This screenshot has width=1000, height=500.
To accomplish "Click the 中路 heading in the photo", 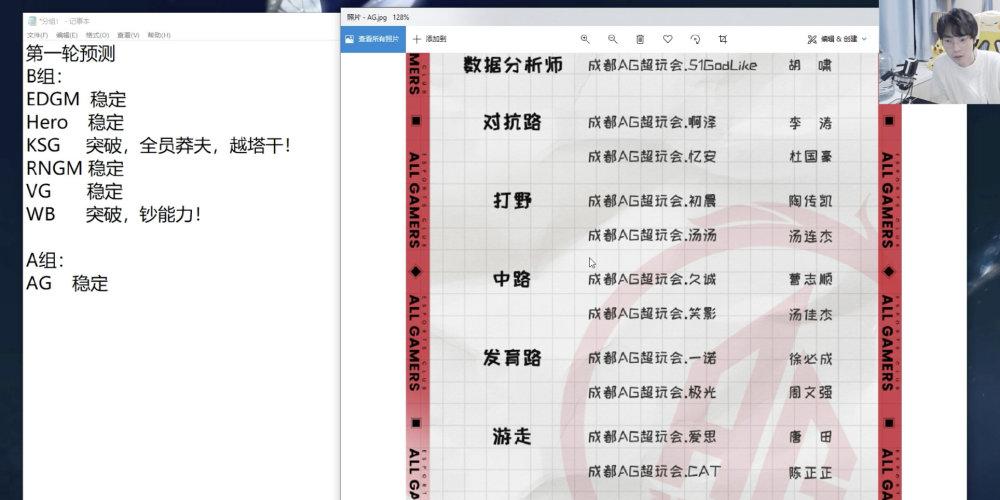I will 512,279.
